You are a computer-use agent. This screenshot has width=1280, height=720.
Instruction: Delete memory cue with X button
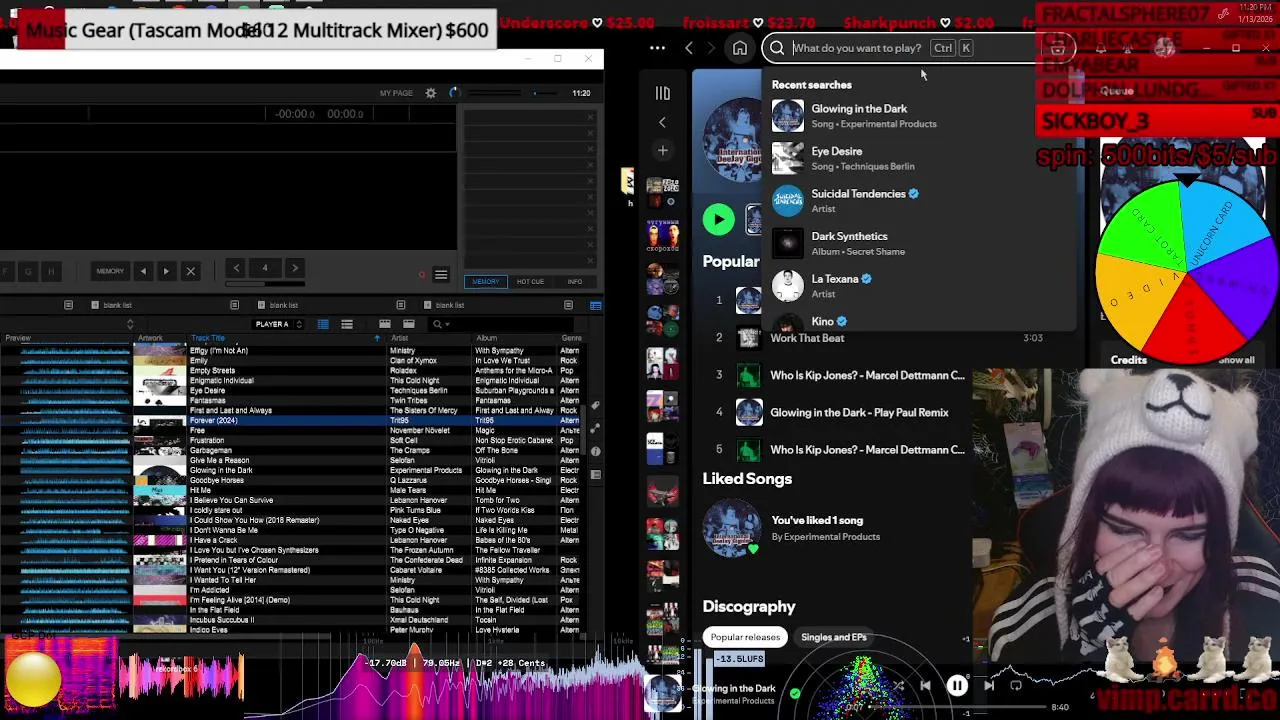(x=190, y=271)
